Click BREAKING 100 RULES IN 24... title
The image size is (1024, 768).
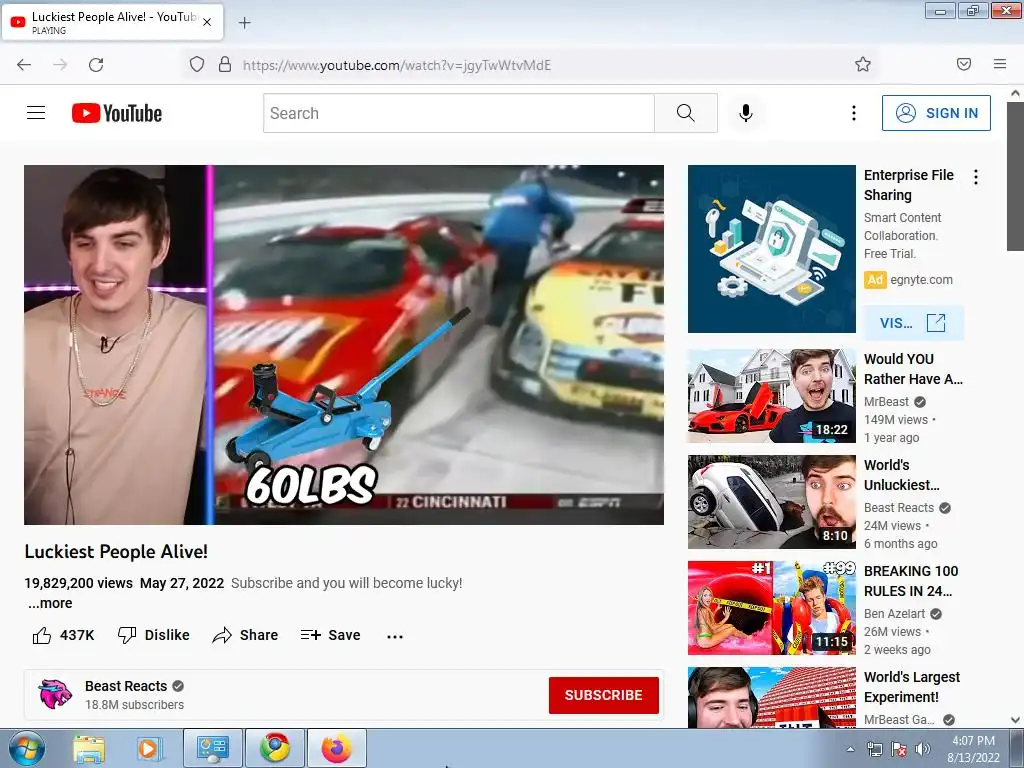911,581
